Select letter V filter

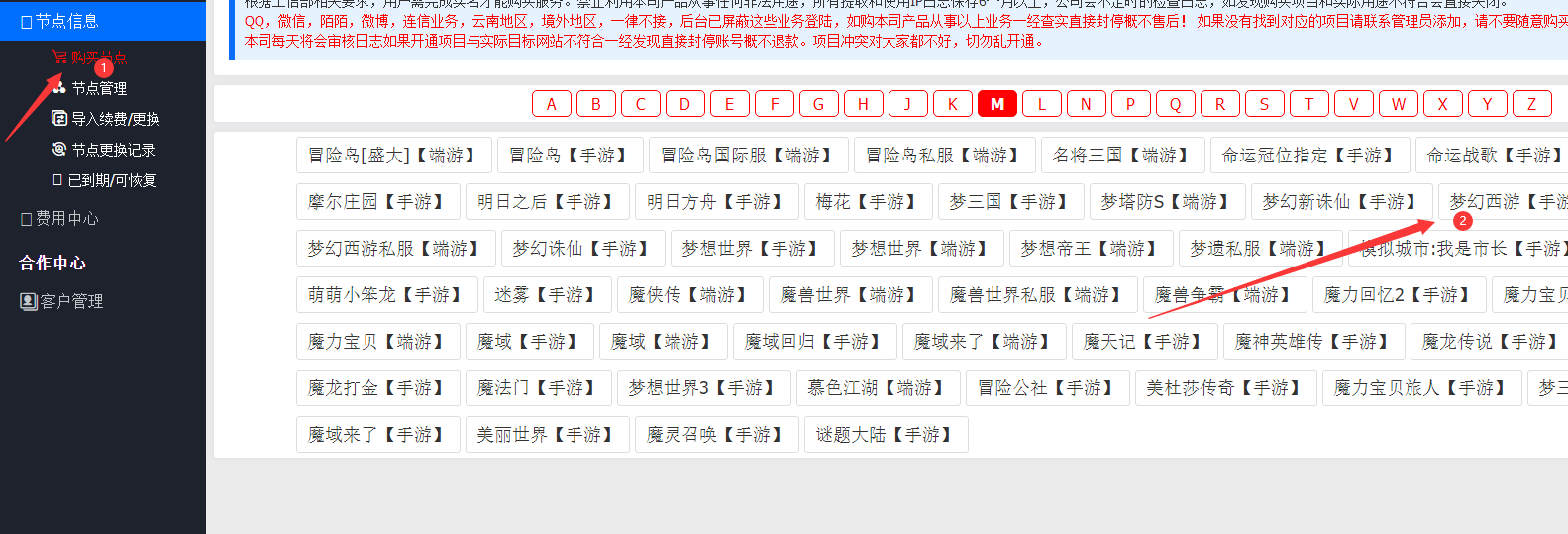click(1354, 104)
